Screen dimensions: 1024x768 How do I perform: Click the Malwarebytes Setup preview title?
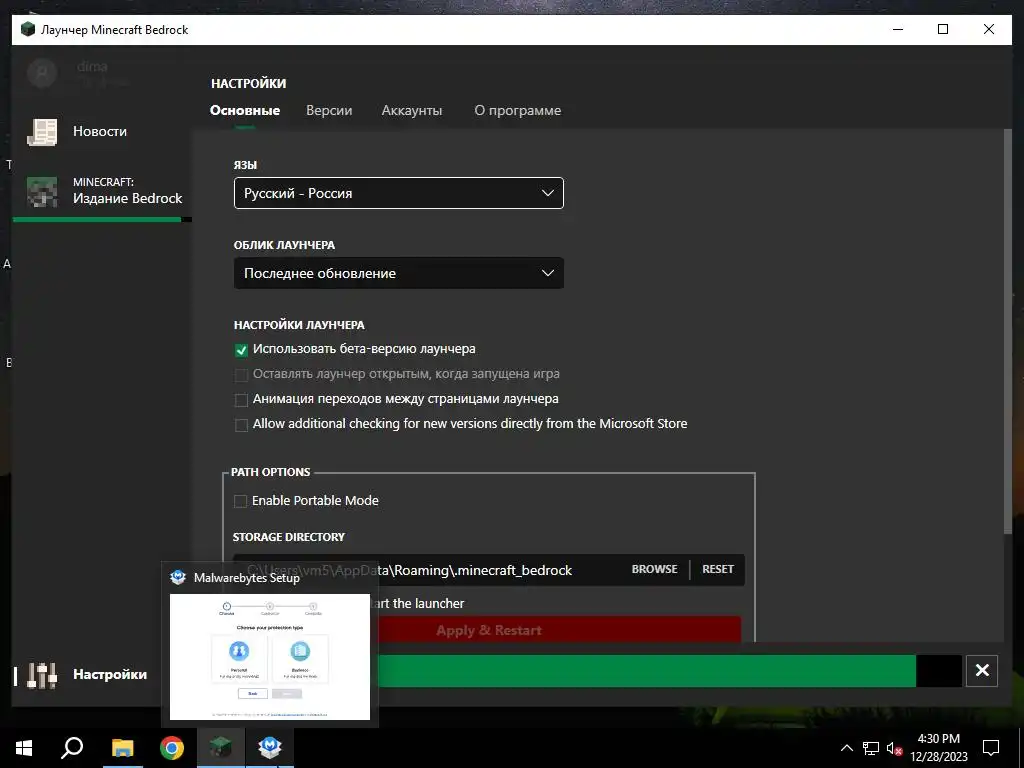coord(247,577)
